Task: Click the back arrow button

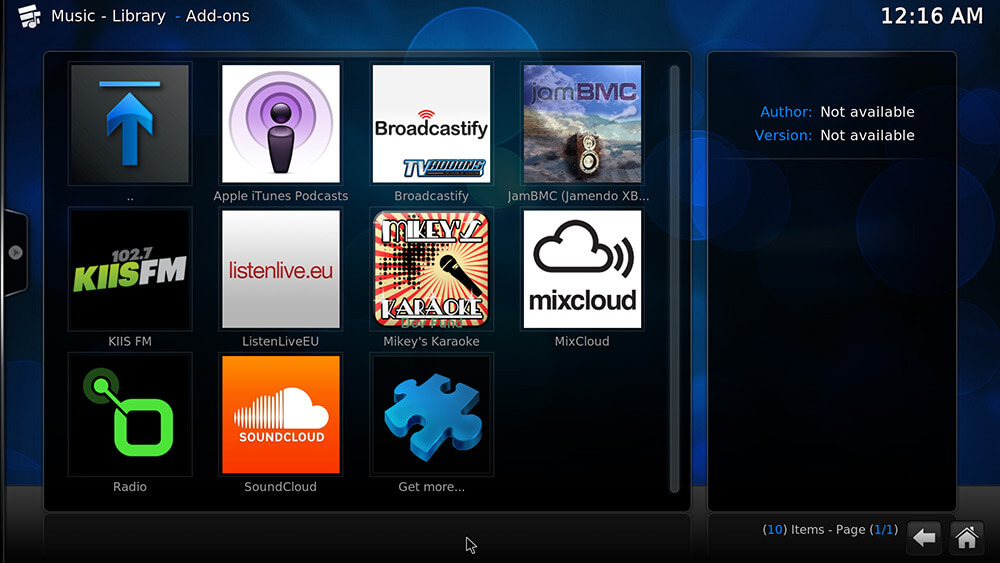Action: pyautogui.click(x=924, y=538)
